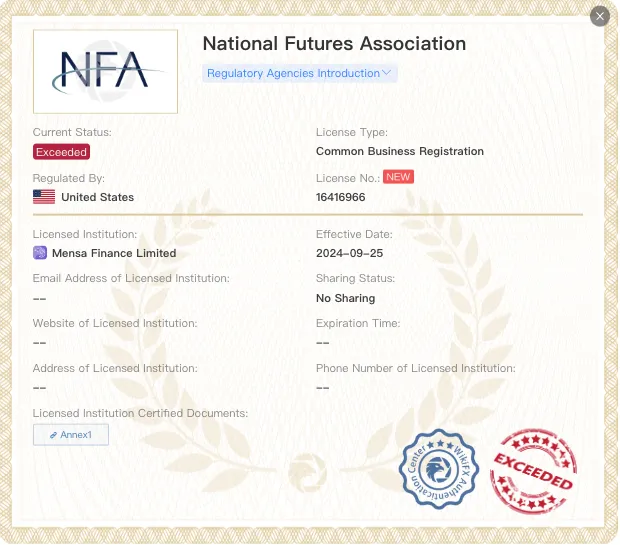620x545 pixels.
Task: Click the License Type label
Action: click(x=352, y=132)
